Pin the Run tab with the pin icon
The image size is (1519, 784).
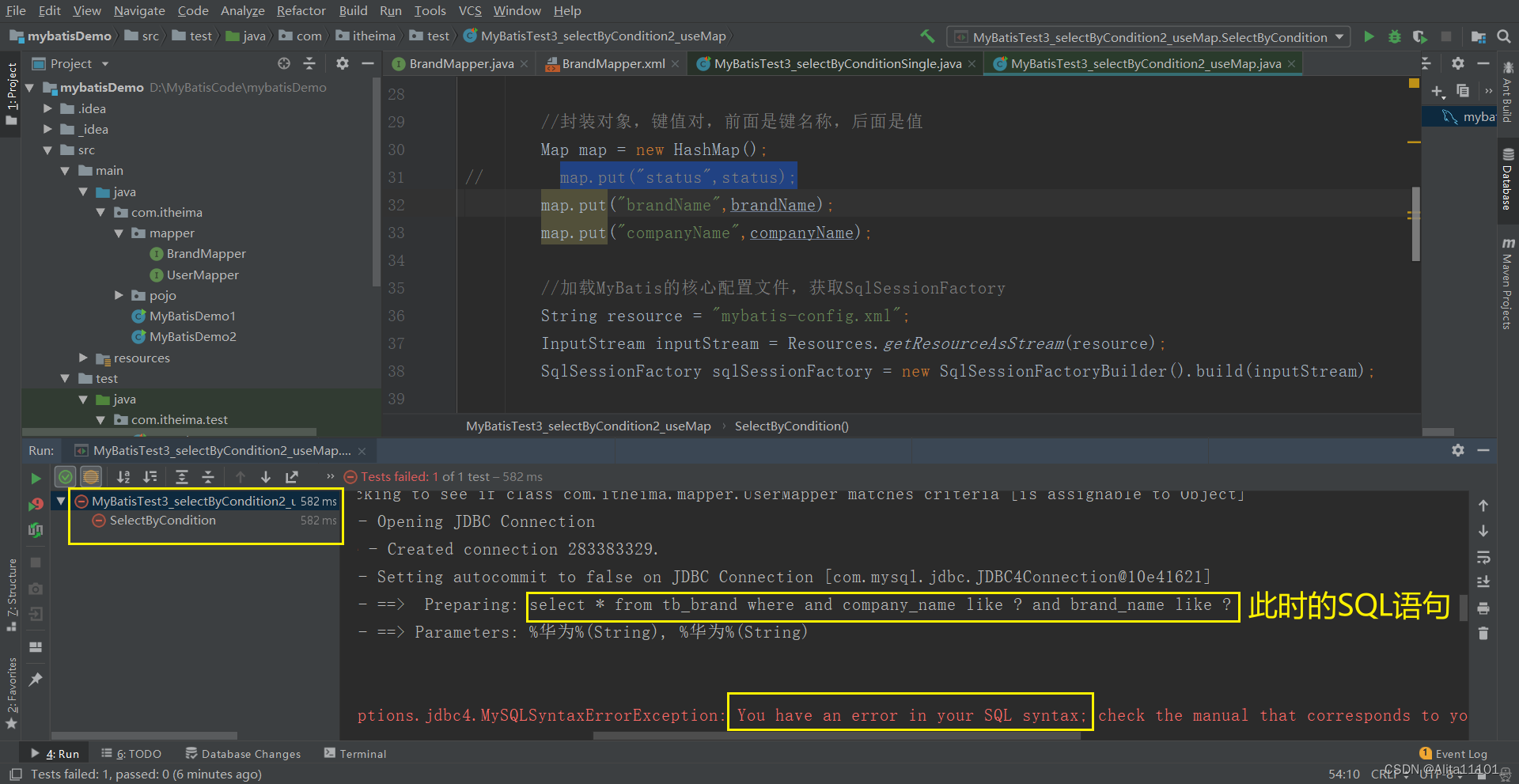[x=36, y=680]
